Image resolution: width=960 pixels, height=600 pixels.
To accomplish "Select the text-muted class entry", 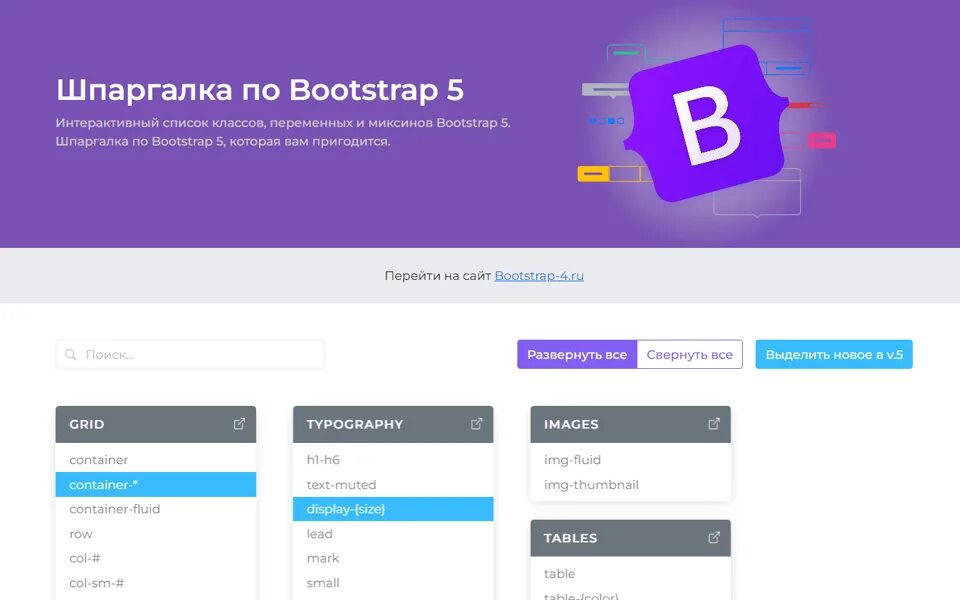I will [x=393, y=484].
